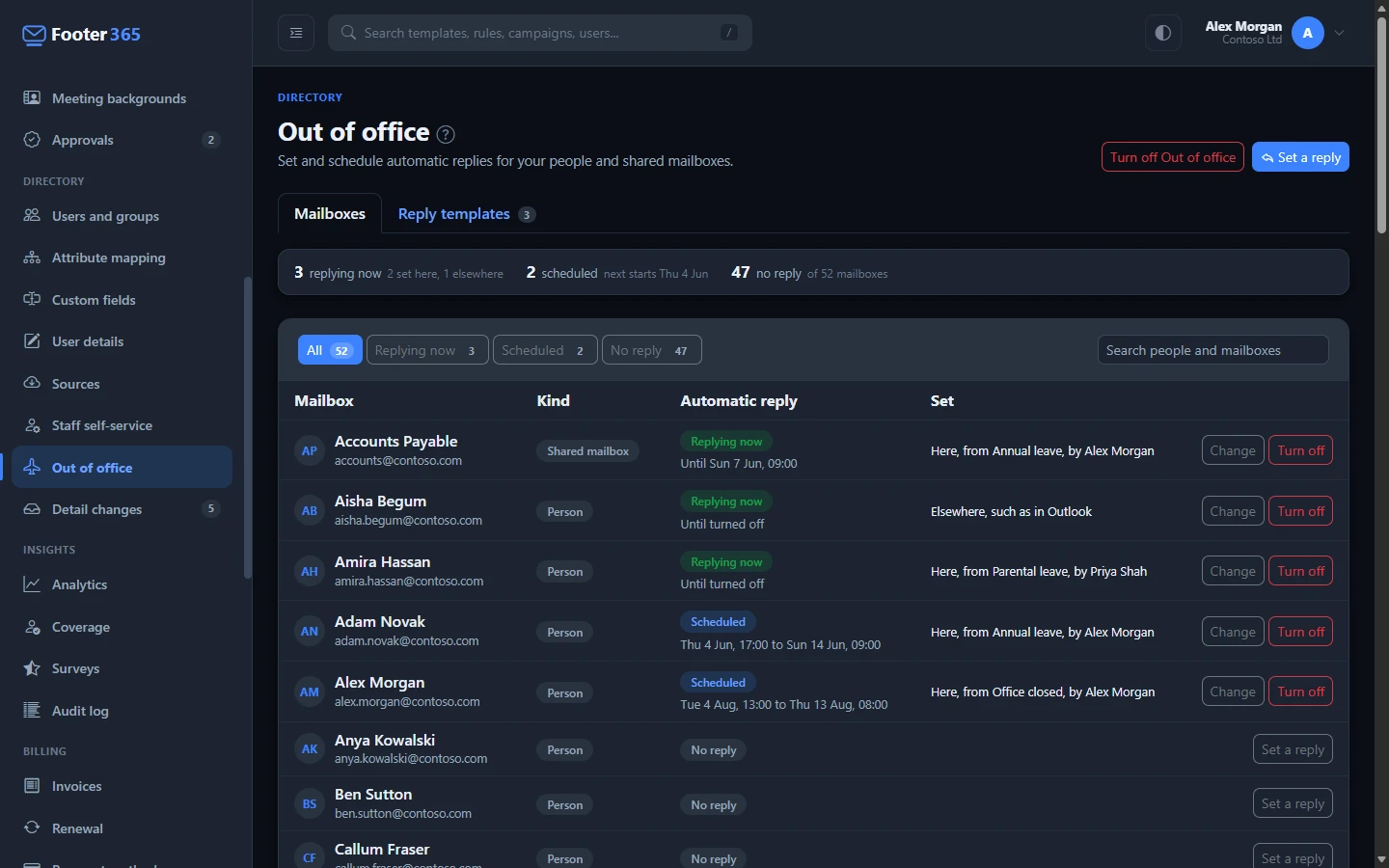
Task: Open Detail changes via its inbox icon
Action: click(32, 509)
